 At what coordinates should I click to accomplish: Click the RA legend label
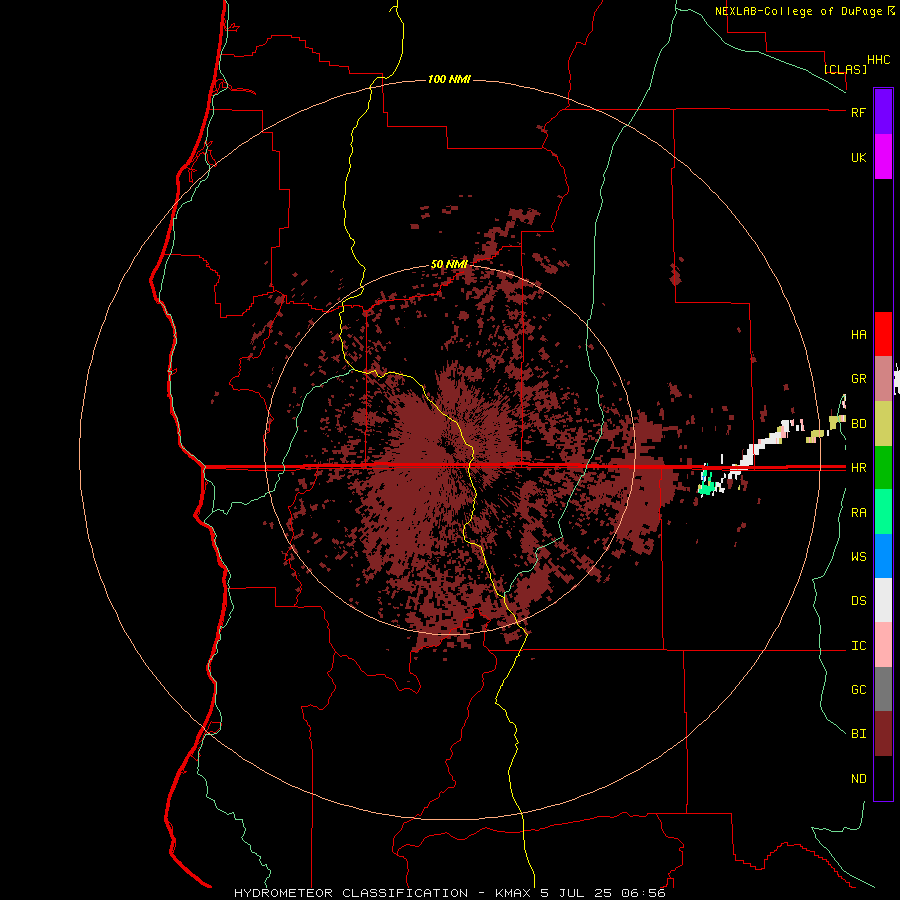click(x=858, y=512)
